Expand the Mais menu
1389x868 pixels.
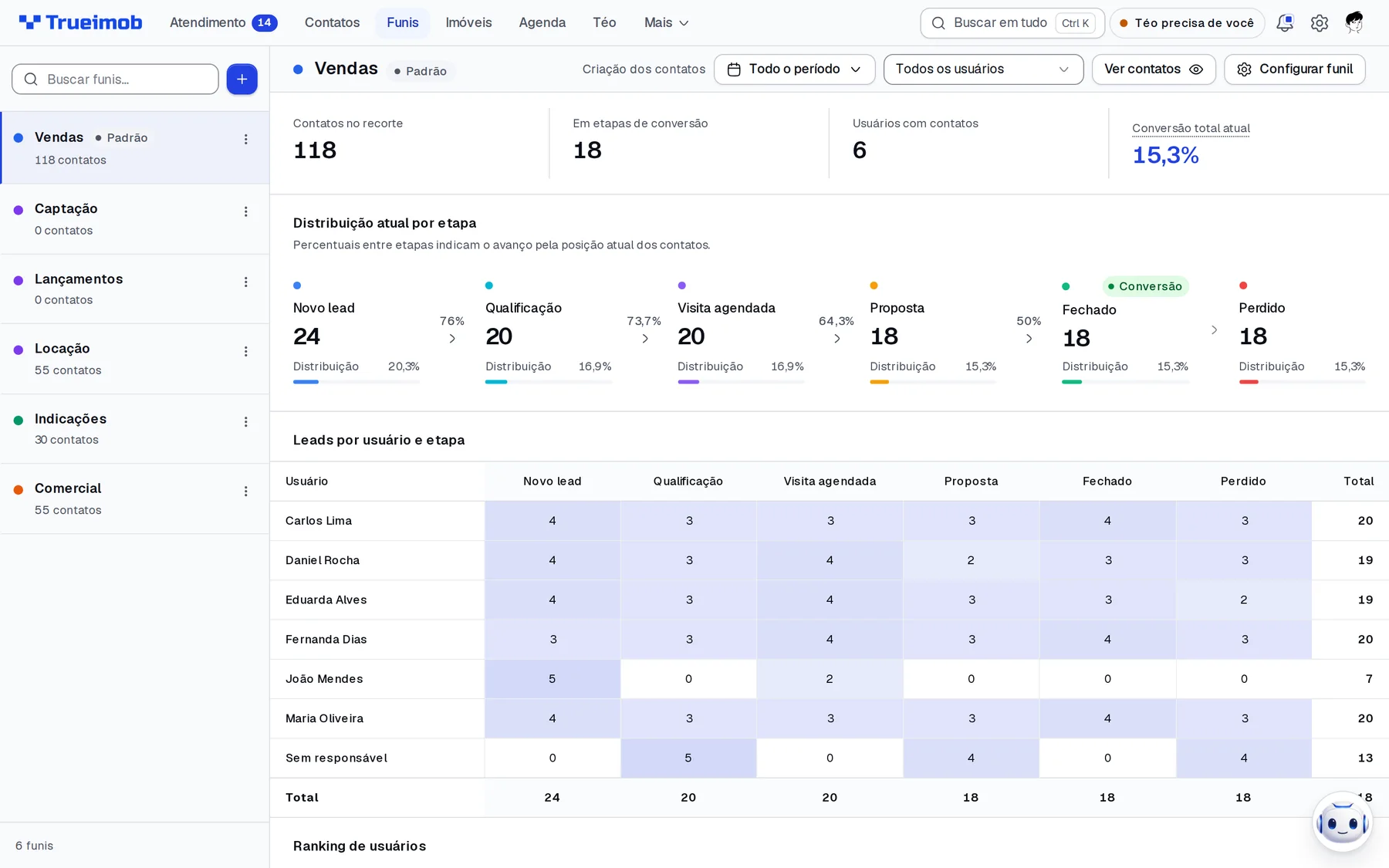(x=667, y=23)
